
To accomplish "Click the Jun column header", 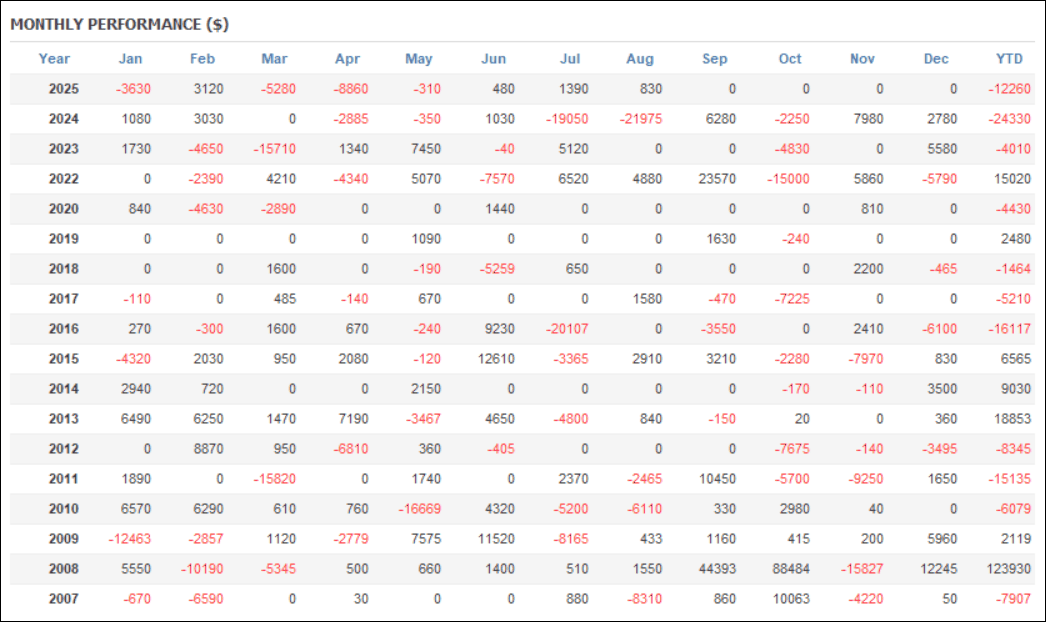I will (494, 59).
